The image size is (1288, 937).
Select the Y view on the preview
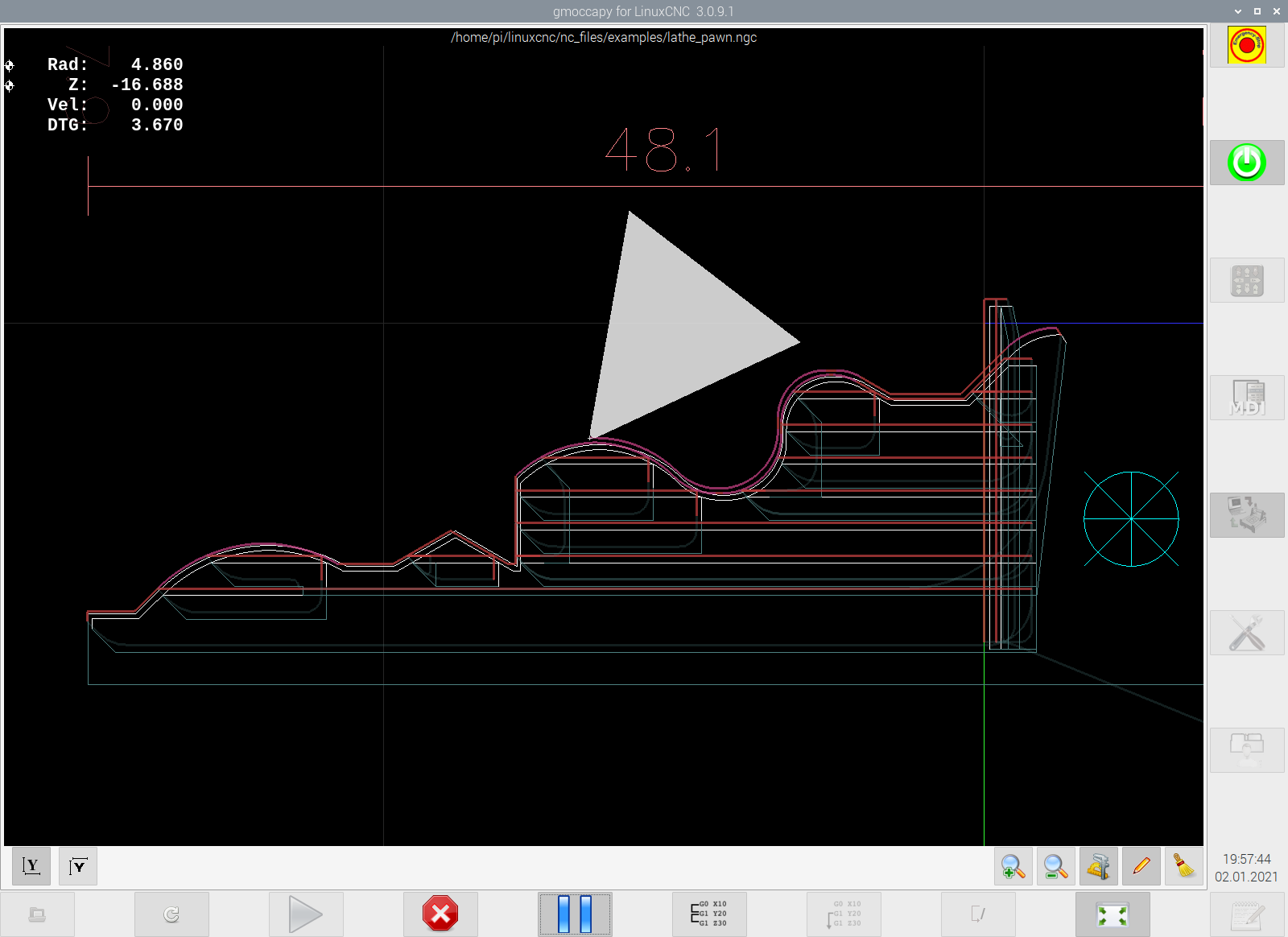point(31,866)
